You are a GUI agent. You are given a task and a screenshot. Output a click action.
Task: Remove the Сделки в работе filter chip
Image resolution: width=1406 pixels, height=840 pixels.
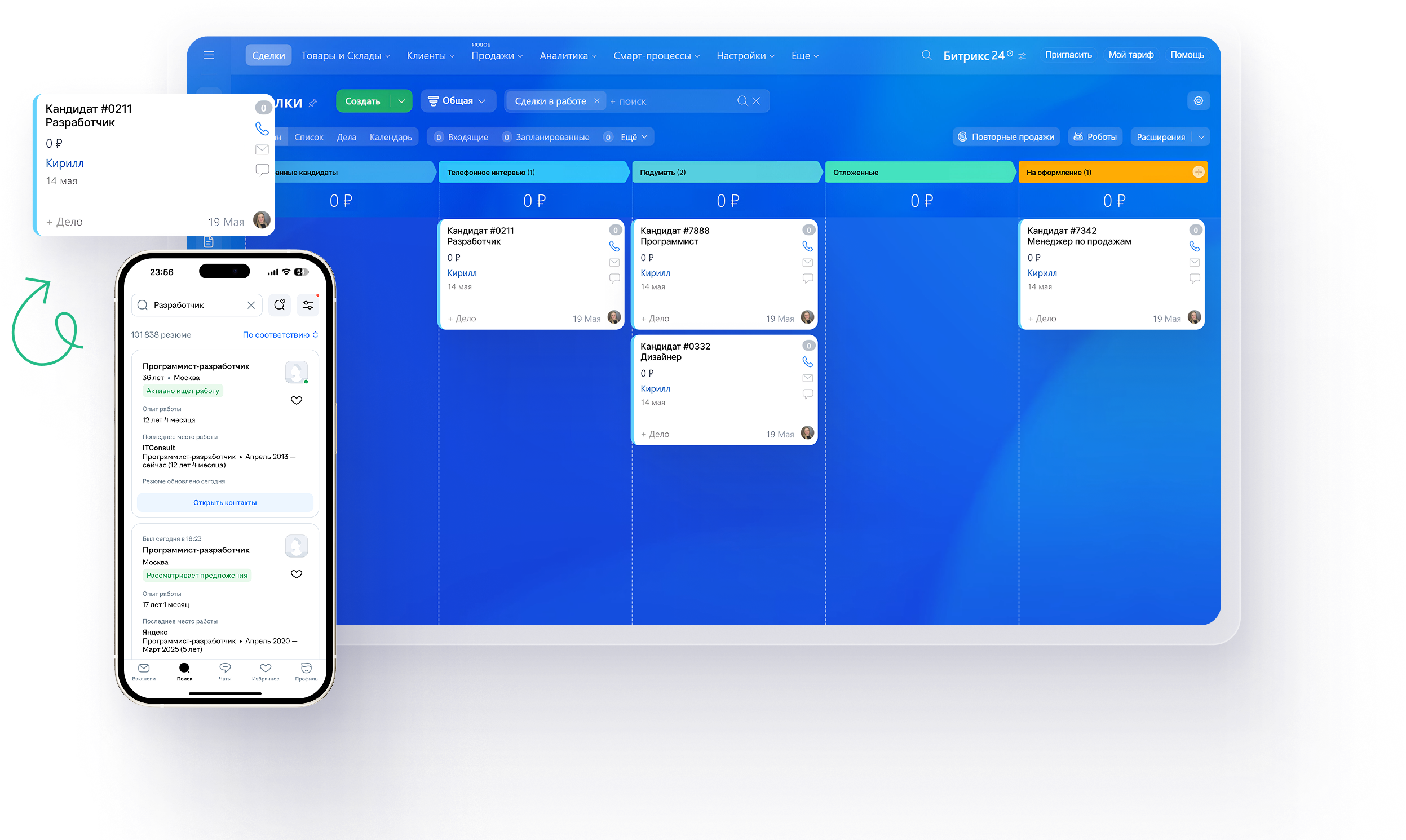click(596, 101)
